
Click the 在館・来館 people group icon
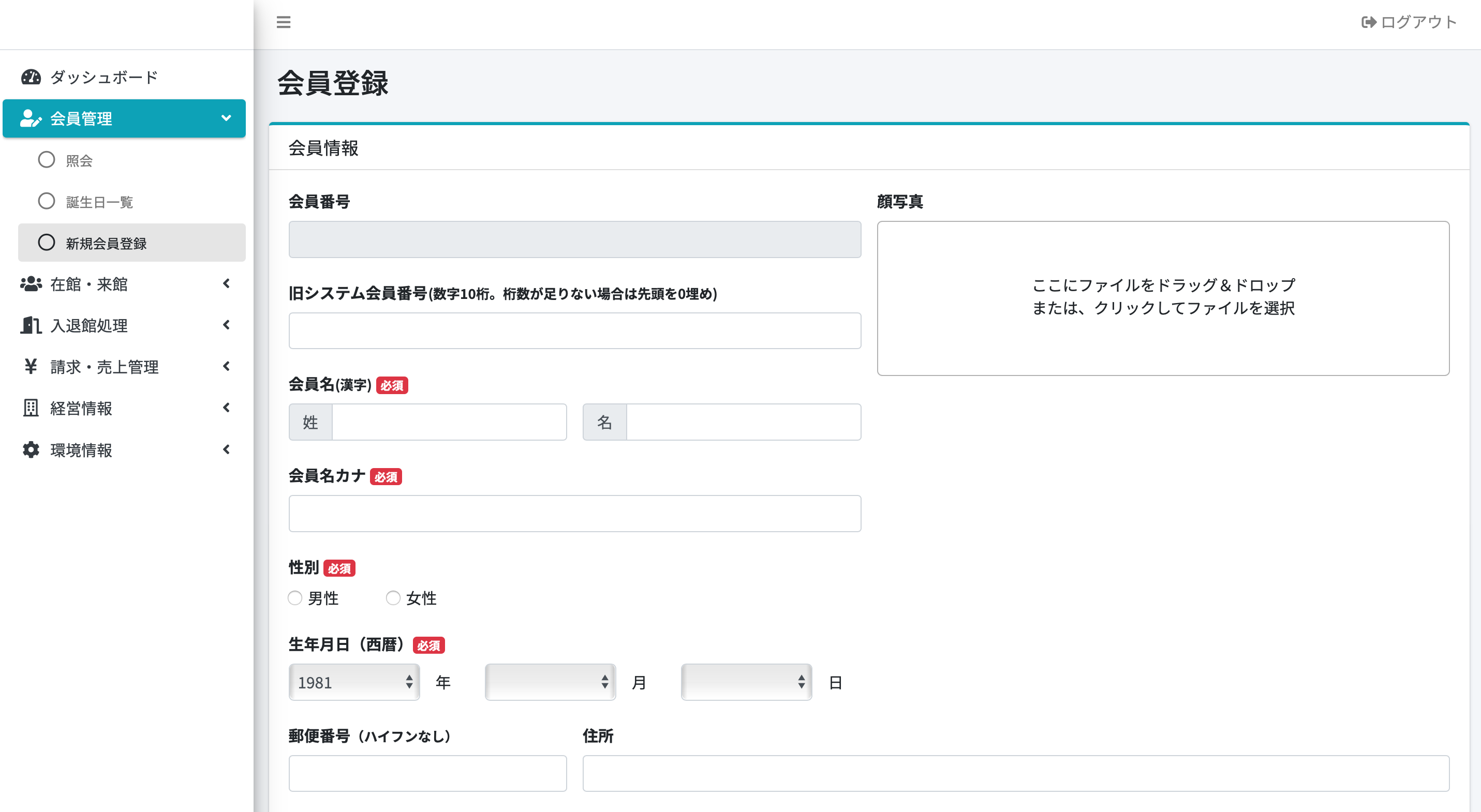[31, 284]
